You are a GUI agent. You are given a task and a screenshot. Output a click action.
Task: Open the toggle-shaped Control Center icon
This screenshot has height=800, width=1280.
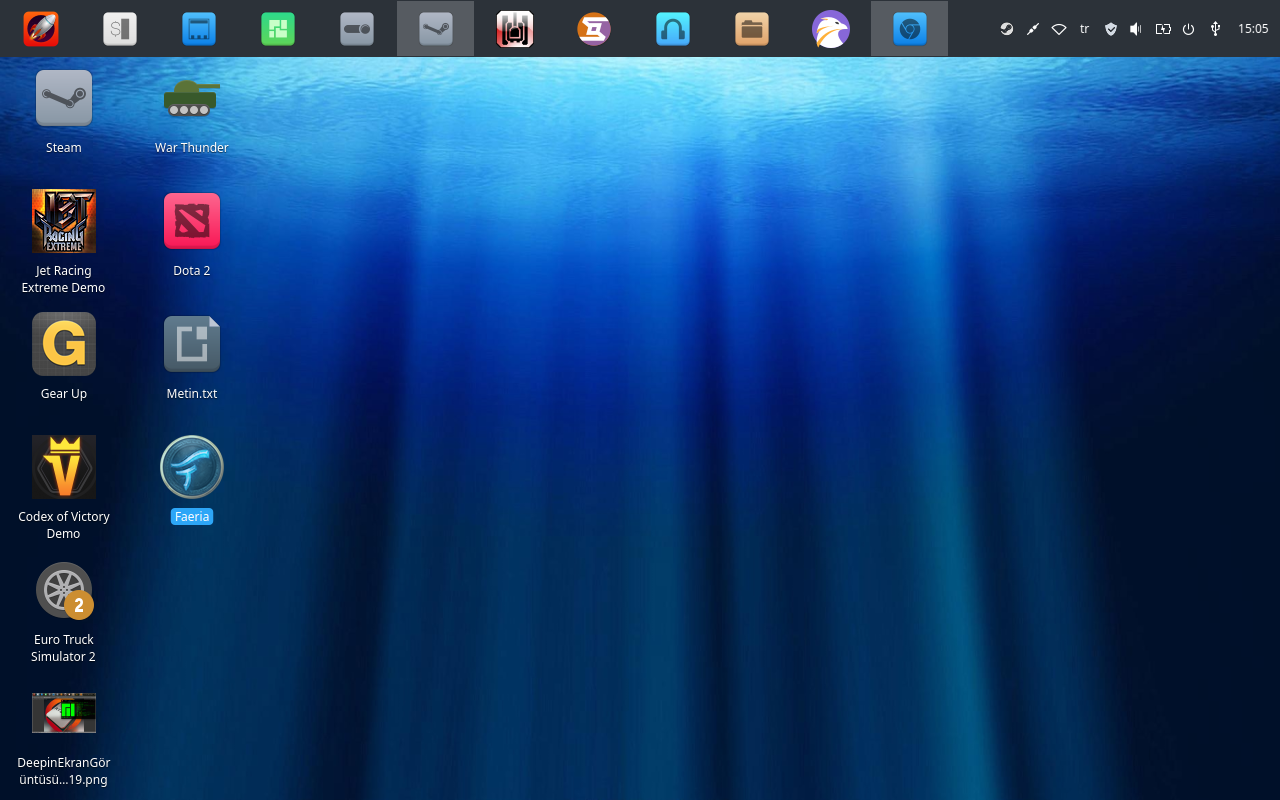pyautogui.click(x=357, y=29)
